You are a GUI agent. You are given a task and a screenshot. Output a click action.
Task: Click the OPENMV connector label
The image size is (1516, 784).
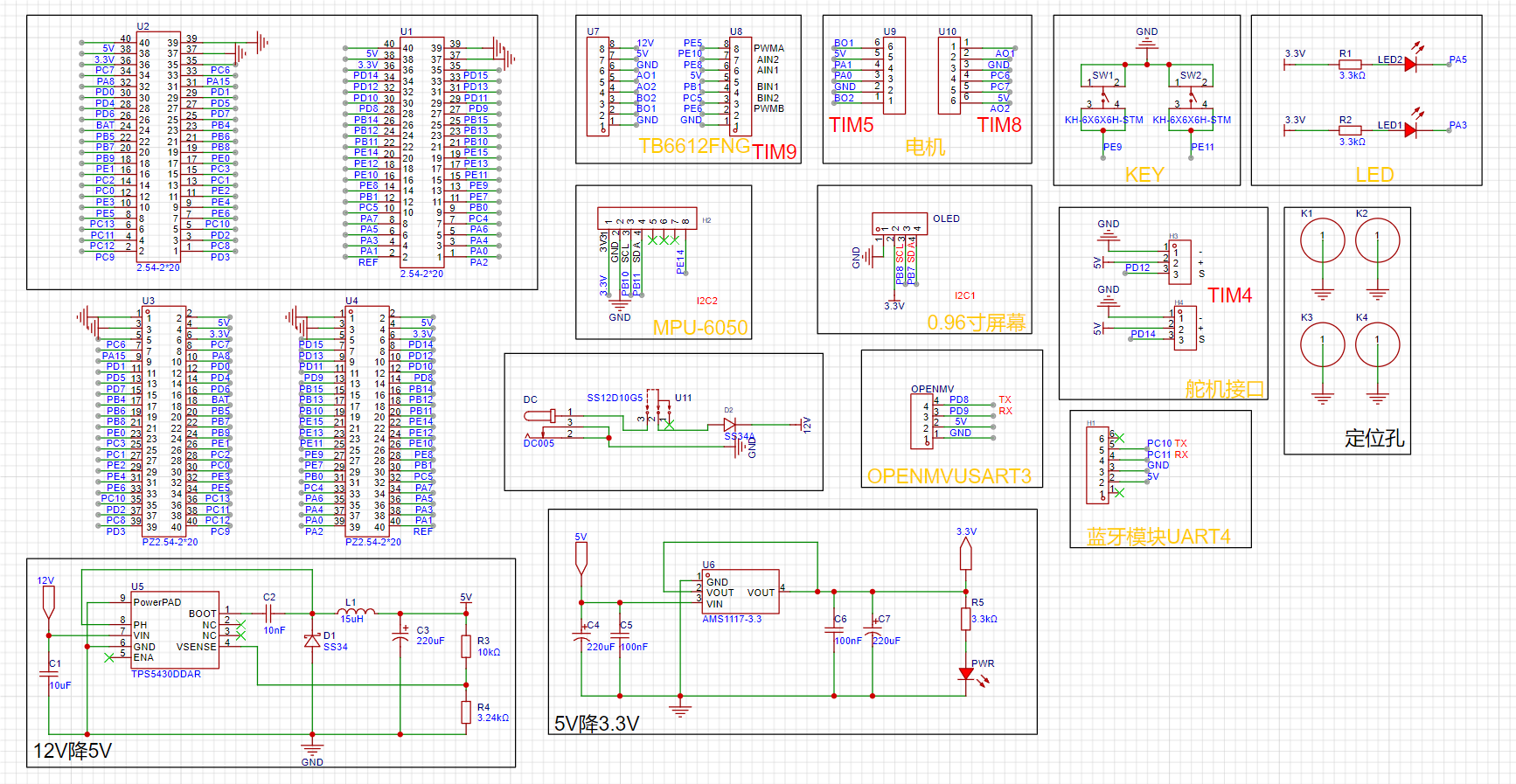point(933,389)
